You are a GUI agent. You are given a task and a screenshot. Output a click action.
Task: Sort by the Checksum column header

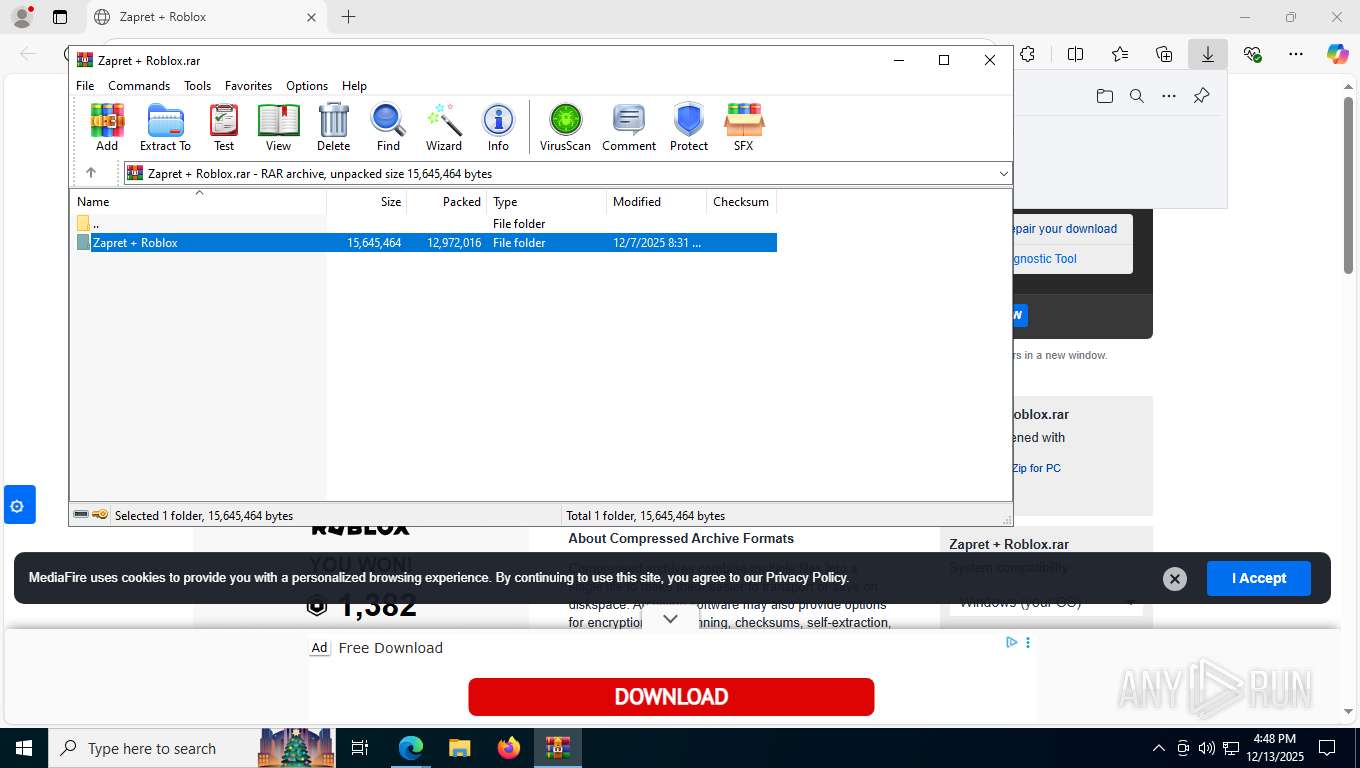(x=741, y=201)
